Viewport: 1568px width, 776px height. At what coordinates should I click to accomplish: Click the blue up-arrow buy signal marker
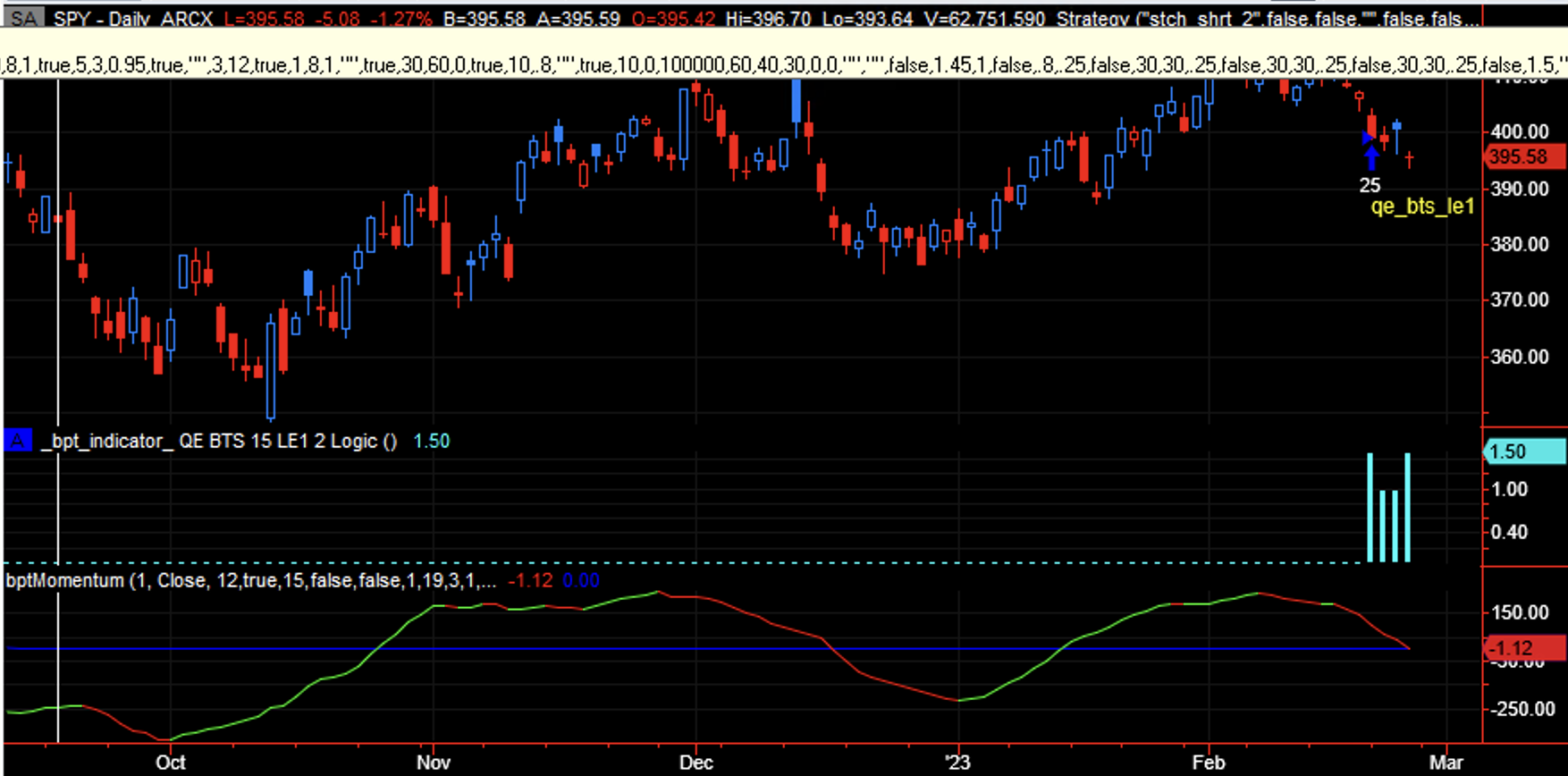(1371, 158)
